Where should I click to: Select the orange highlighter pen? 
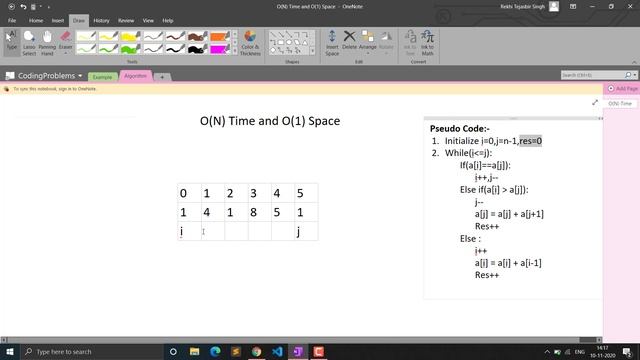click(220, 36)
